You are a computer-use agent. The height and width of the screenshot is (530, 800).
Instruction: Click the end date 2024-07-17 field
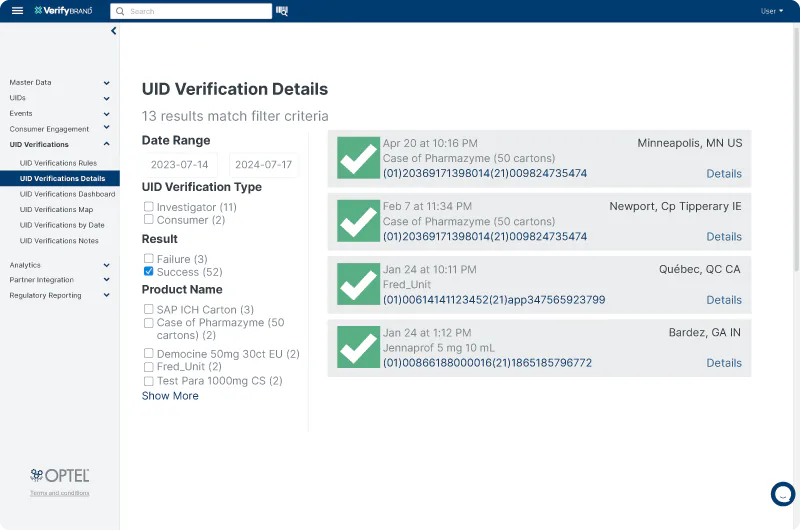[263, 165]
